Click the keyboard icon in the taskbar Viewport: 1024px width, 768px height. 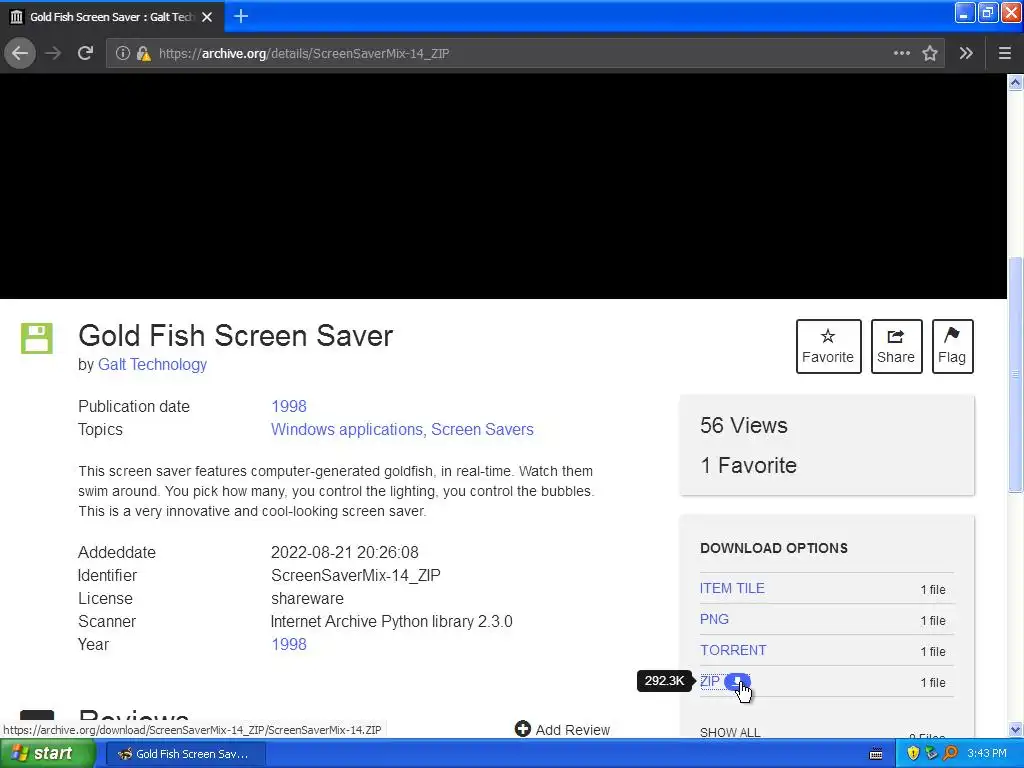point(876,754)
